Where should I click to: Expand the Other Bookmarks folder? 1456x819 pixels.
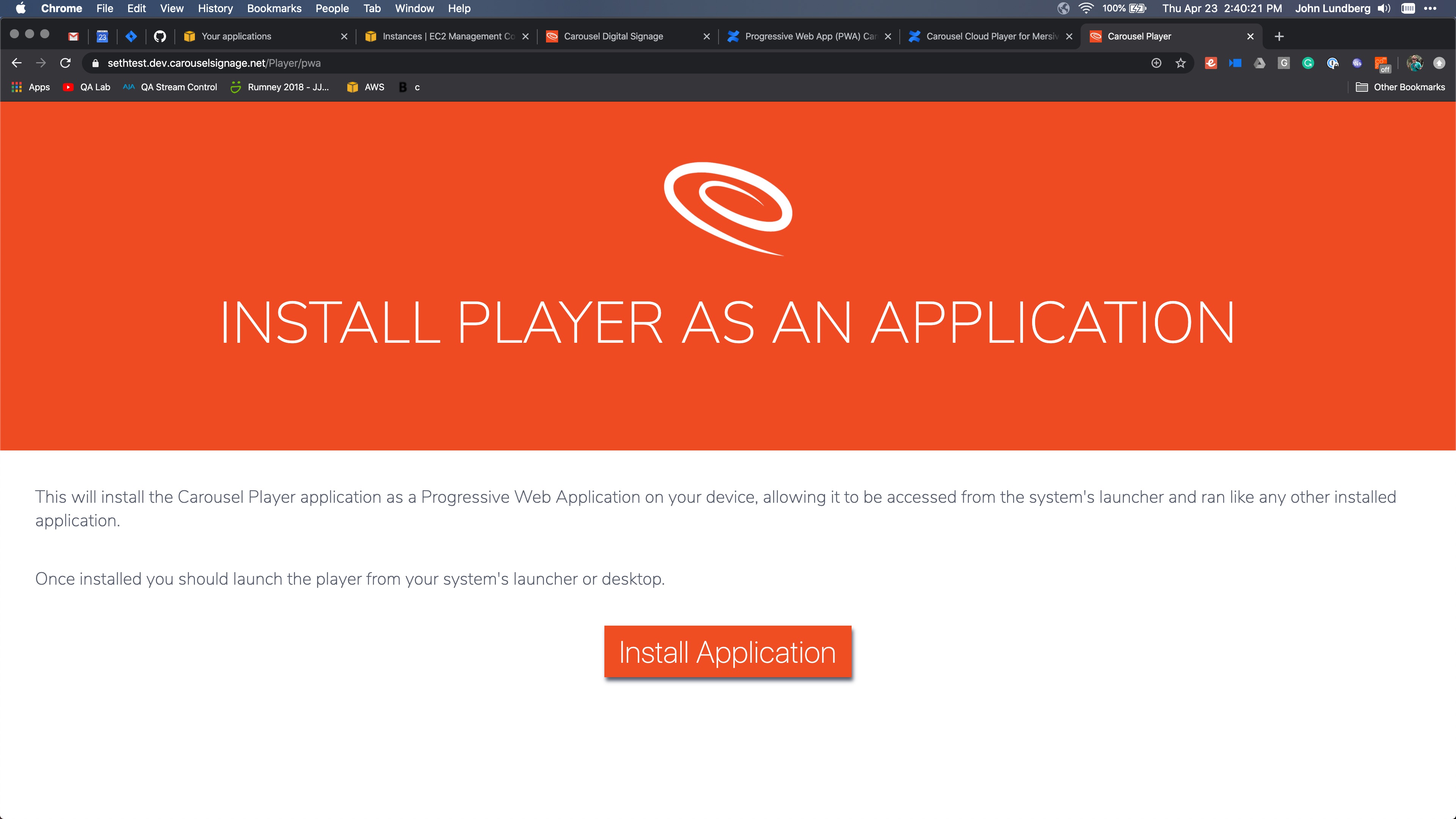tap(1401, 87)
